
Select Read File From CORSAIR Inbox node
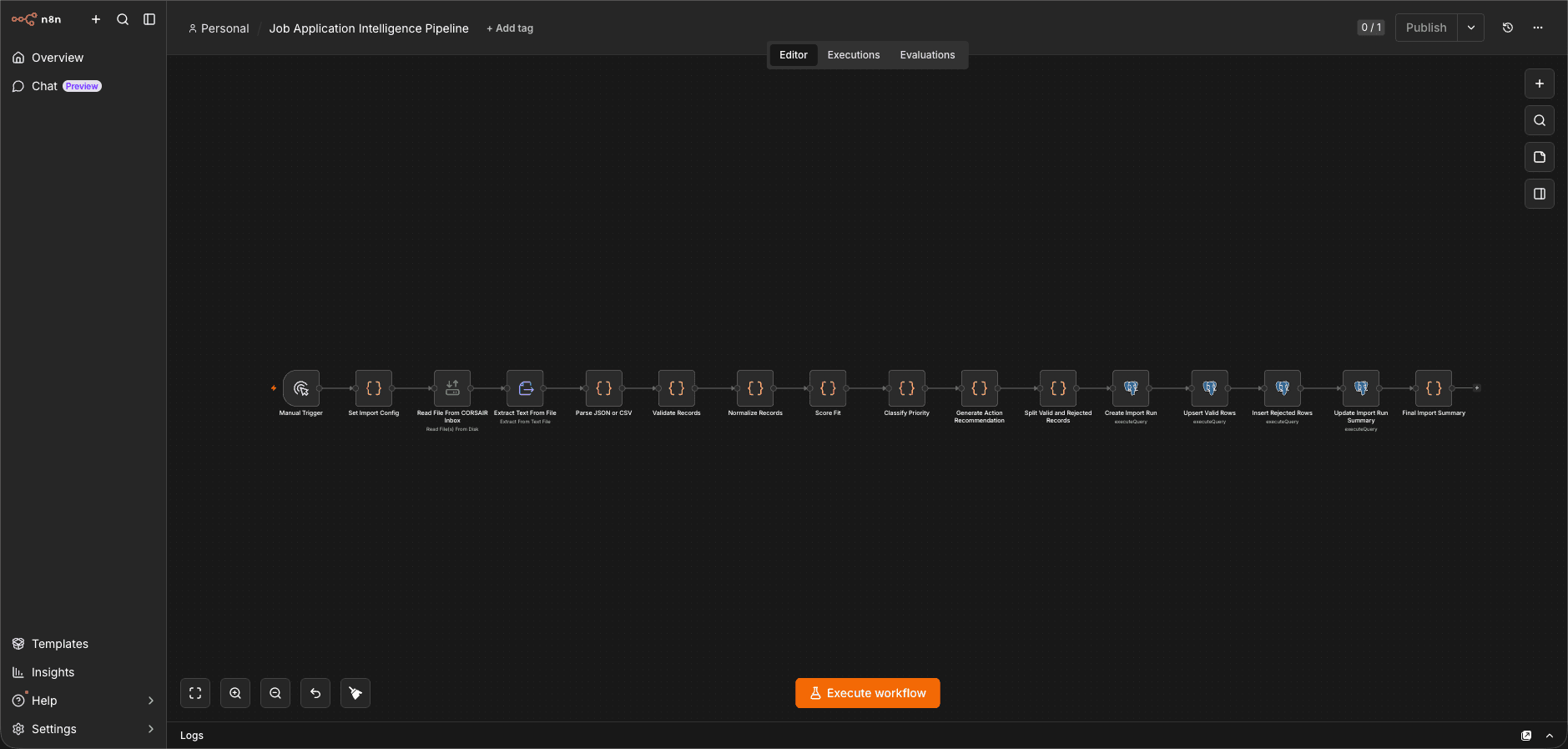[x=452, y=388]
